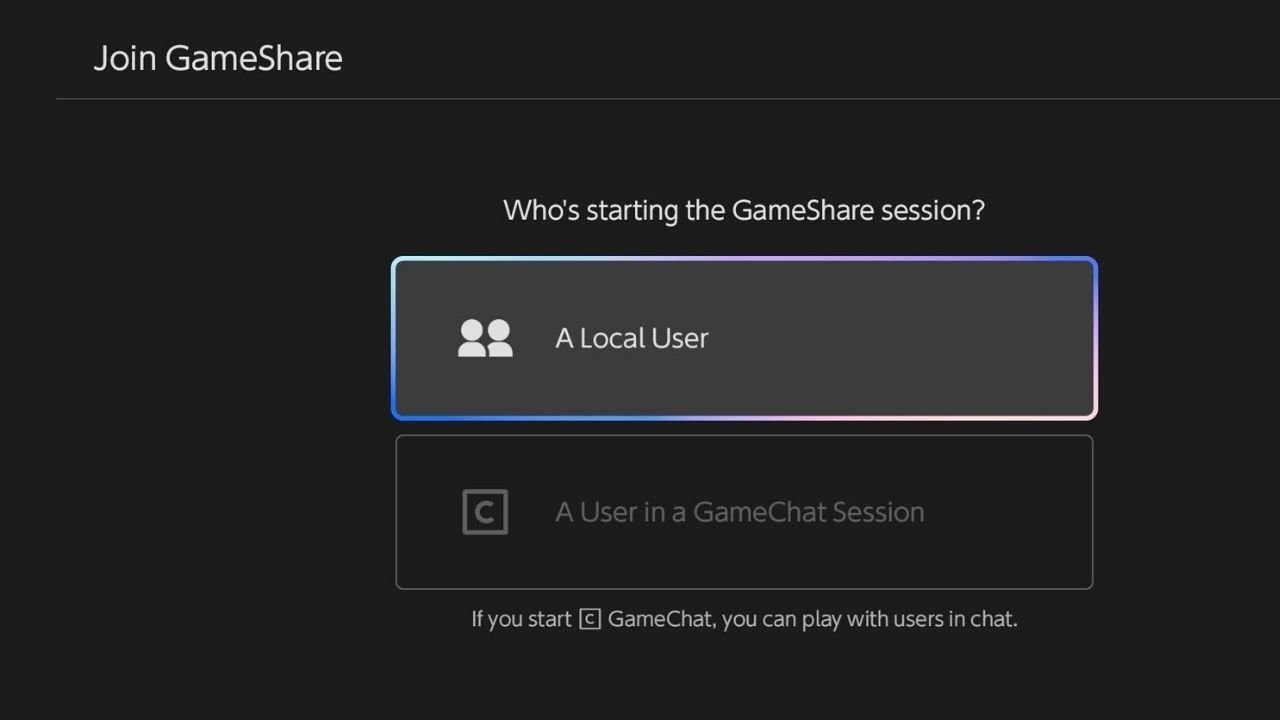Click the gradient border around A Local User
Viewport: 1280px width, 720px height.
point(744,260)
